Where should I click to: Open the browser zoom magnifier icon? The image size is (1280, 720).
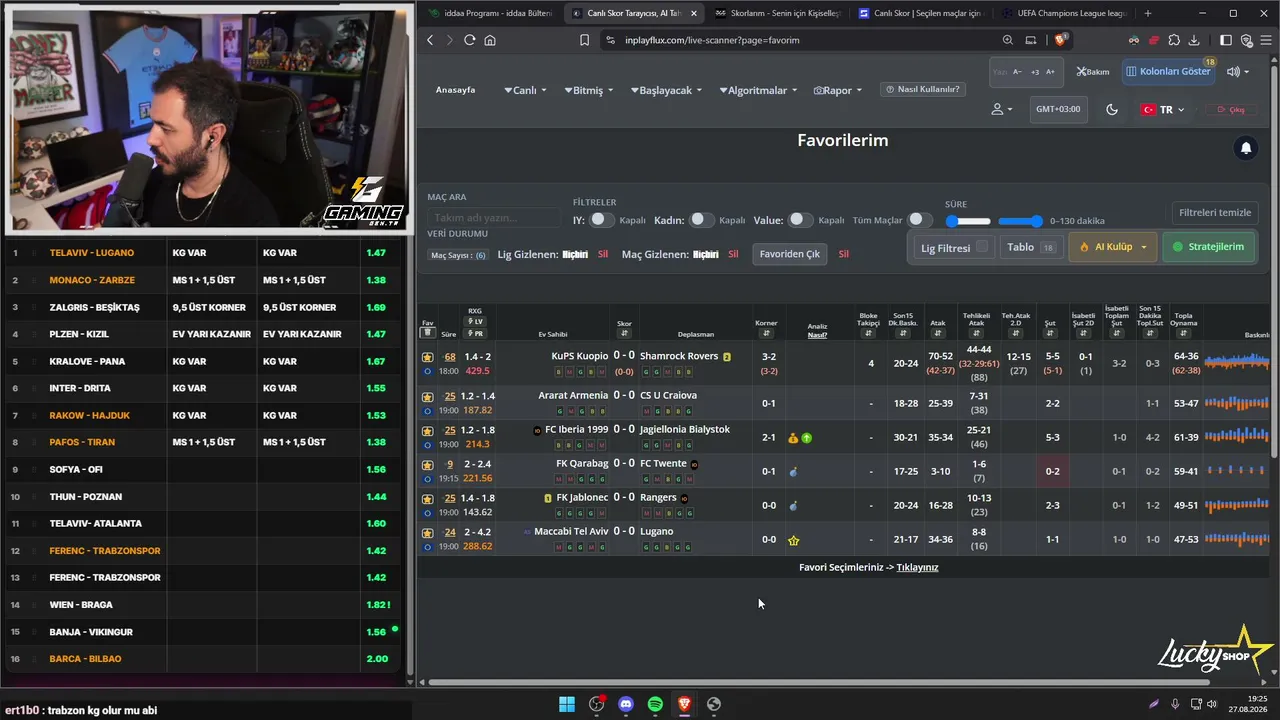pos(1008,40)
